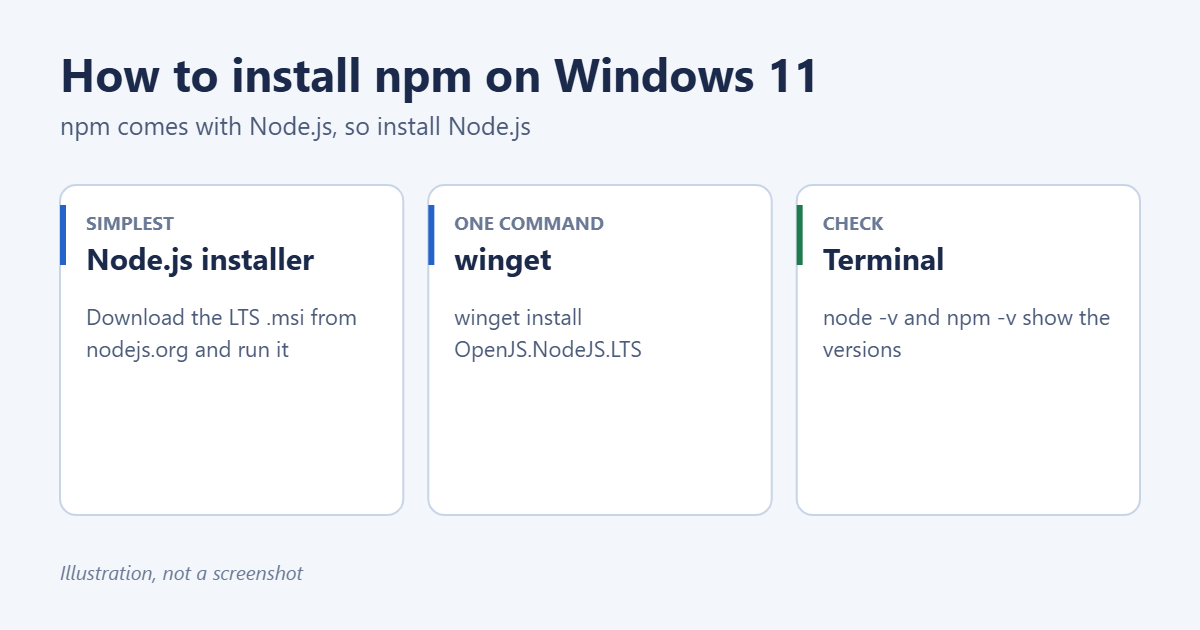Click 'Download the LTS .msi from nodejs.org' text

pos(222,334)
